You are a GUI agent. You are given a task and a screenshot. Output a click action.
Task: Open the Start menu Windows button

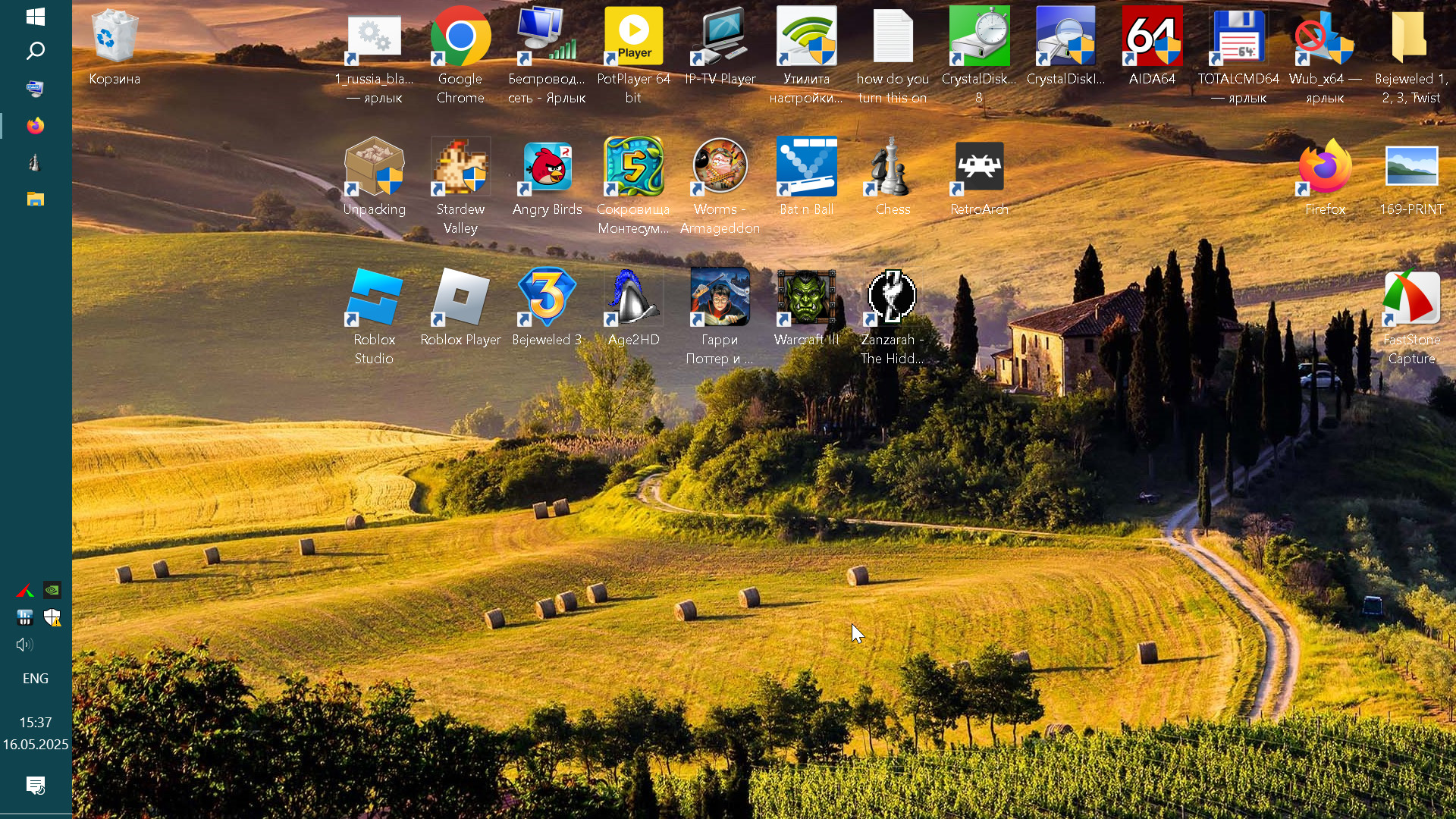[x=35, y=17]
